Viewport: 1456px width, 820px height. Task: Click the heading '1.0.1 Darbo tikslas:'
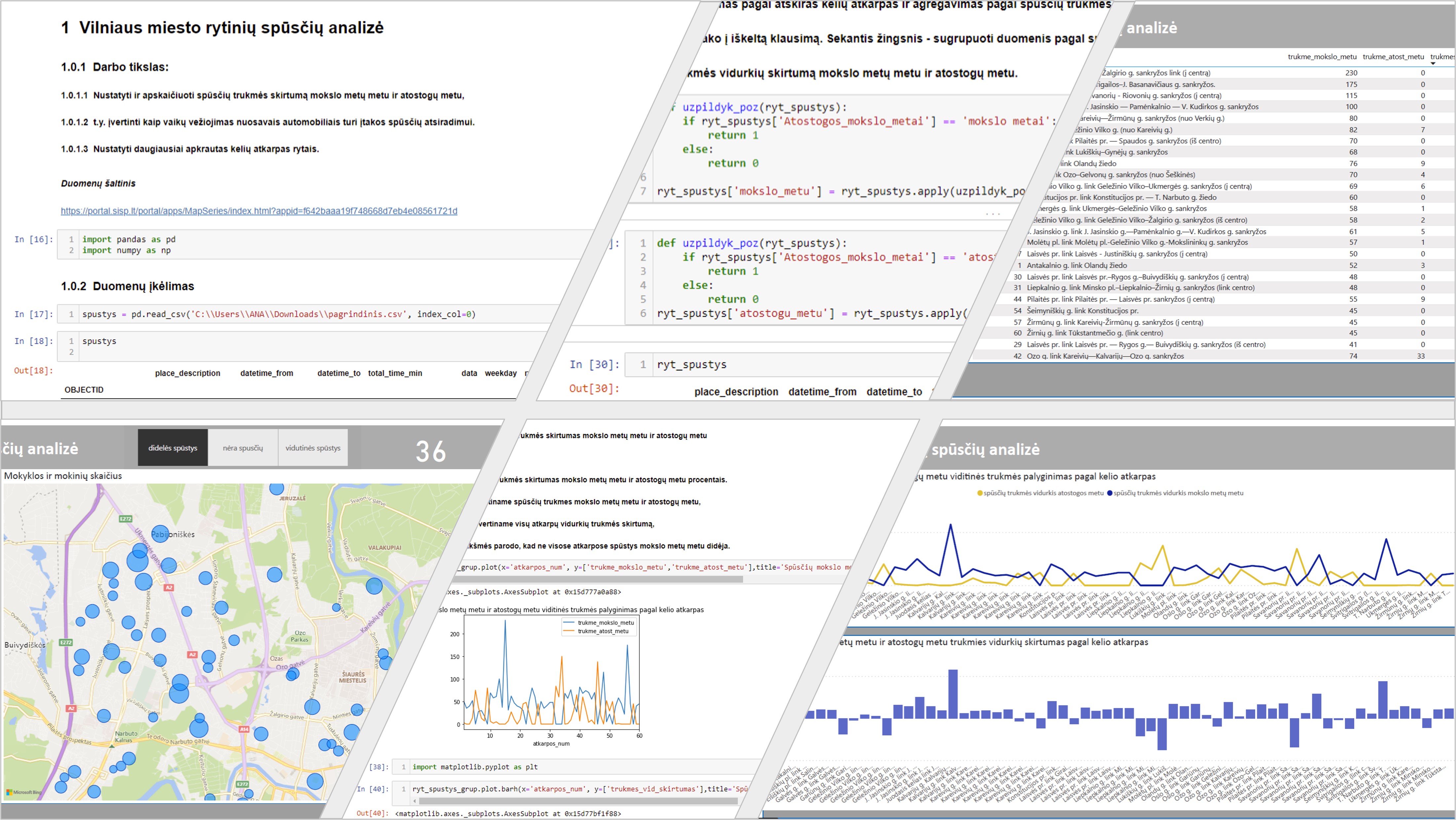115,67
